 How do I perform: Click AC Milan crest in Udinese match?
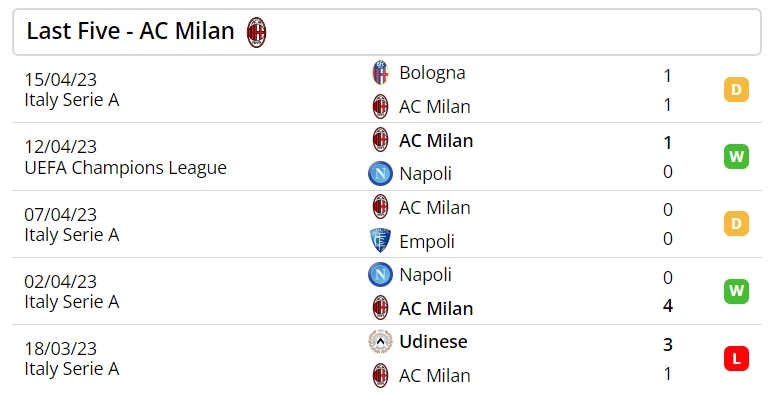tap(380, 375)
